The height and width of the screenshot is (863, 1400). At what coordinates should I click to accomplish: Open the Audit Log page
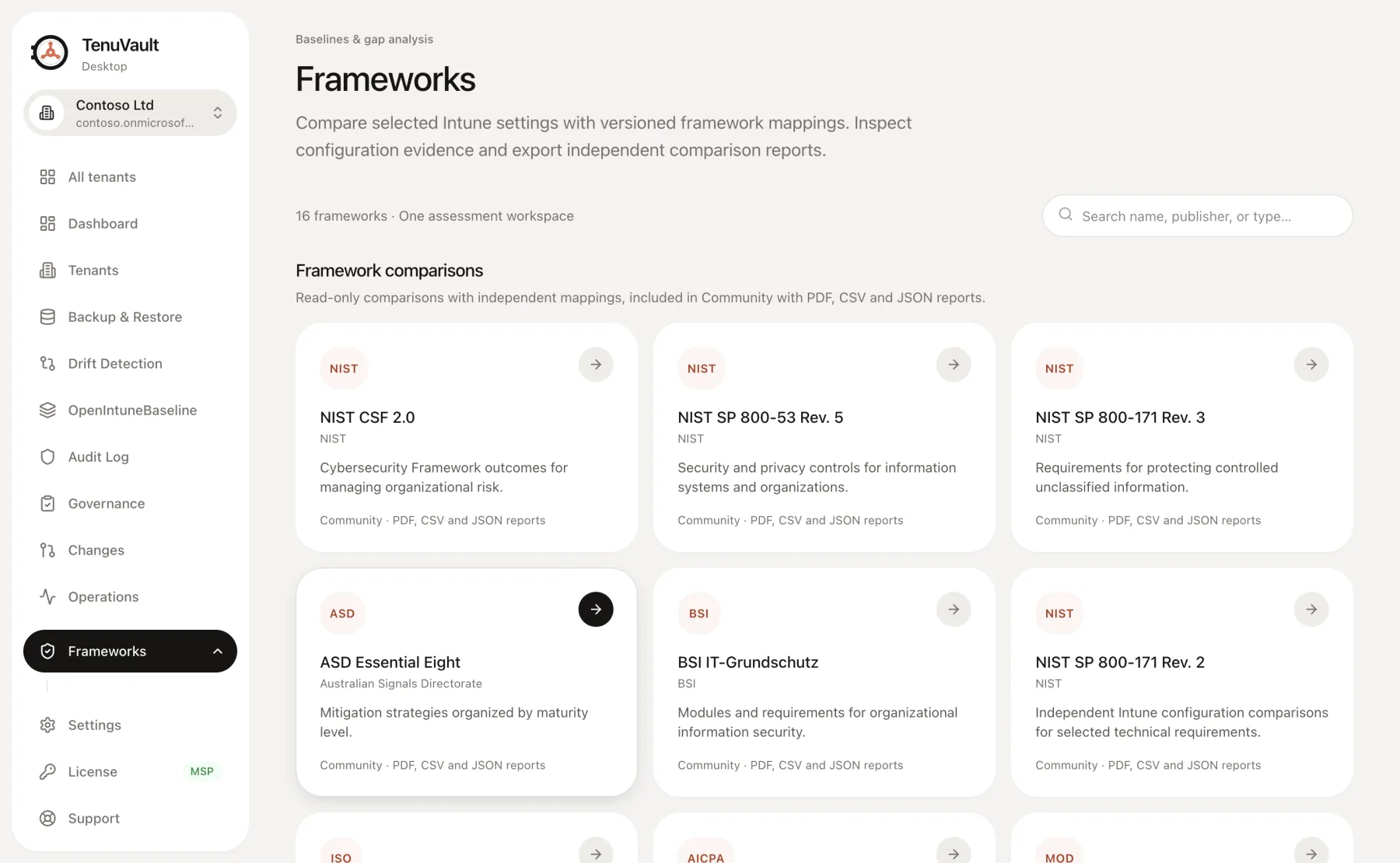tap(130, 457)
